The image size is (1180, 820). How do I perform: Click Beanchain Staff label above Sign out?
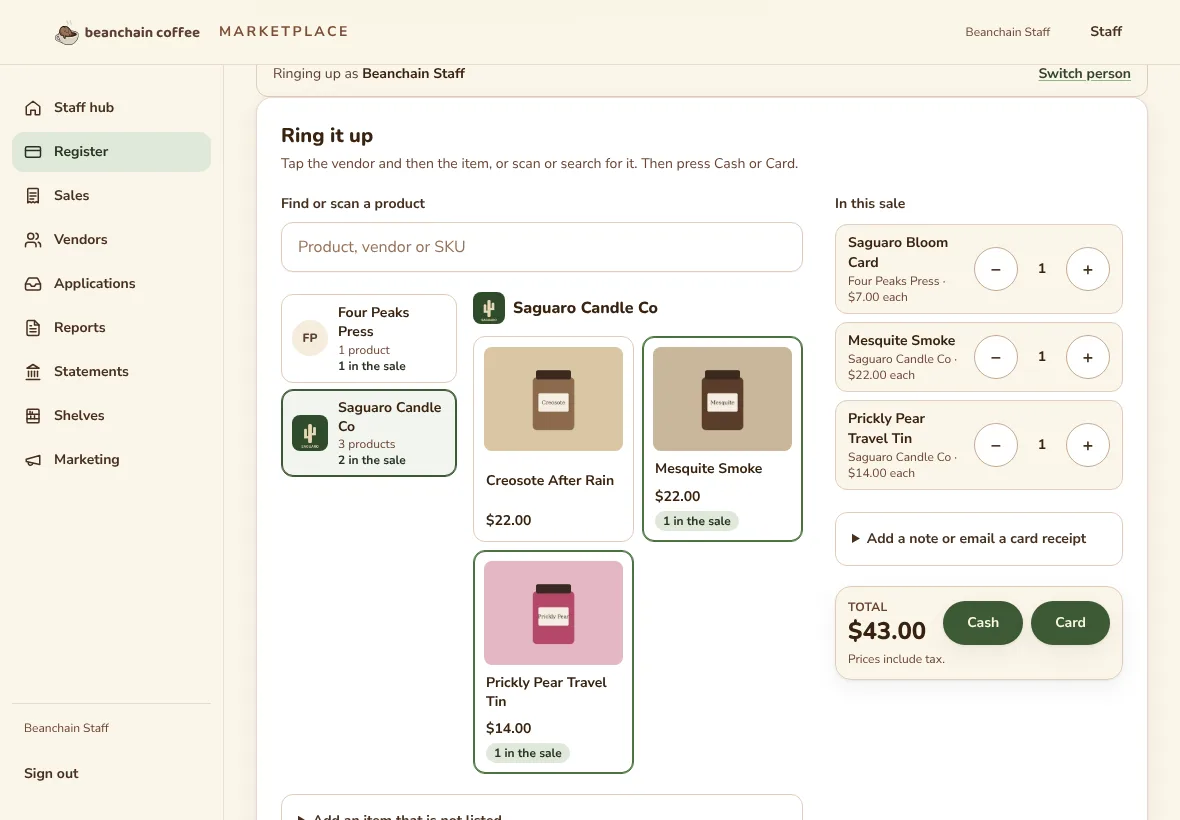(x=66, y=728)
